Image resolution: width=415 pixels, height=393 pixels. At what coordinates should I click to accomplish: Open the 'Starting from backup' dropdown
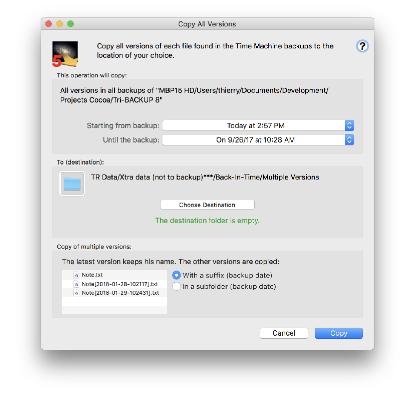pos(258,126)
